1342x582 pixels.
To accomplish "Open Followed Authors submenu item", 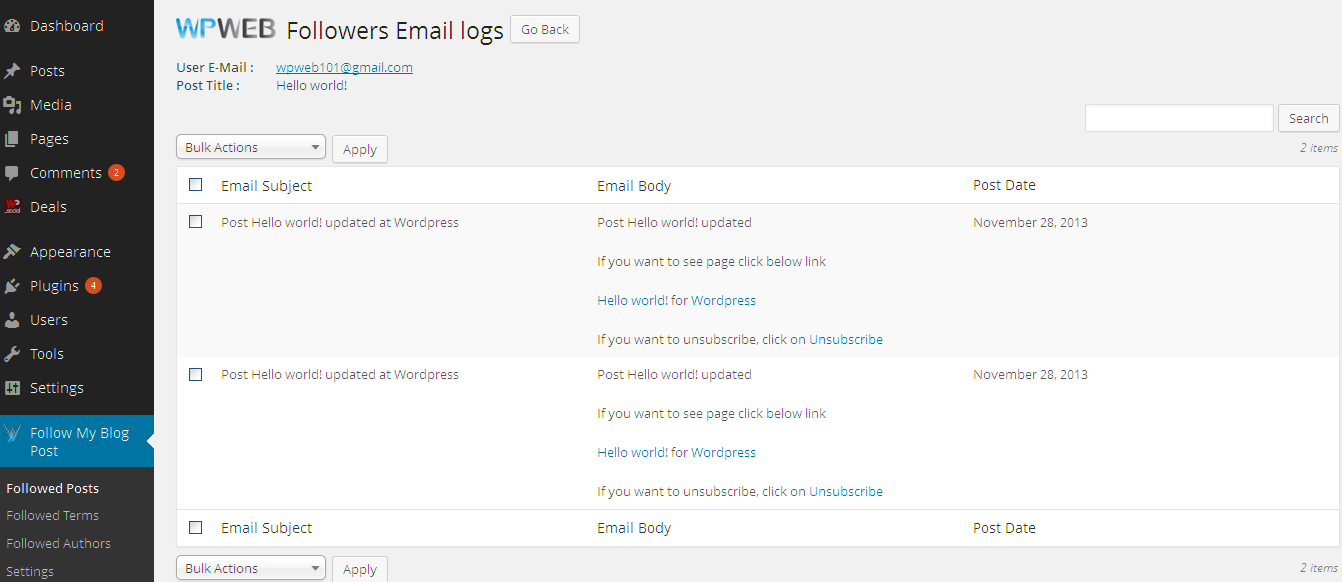I will (59, 543).
